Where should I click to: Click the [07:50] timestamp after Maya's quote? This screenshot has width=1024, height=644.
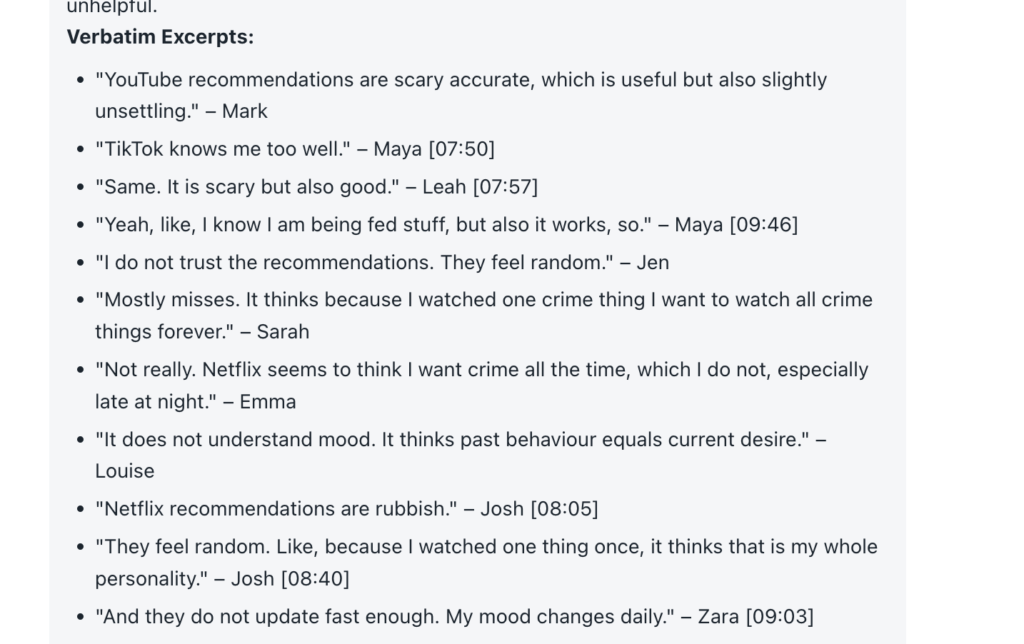click(x=461, y=149)
